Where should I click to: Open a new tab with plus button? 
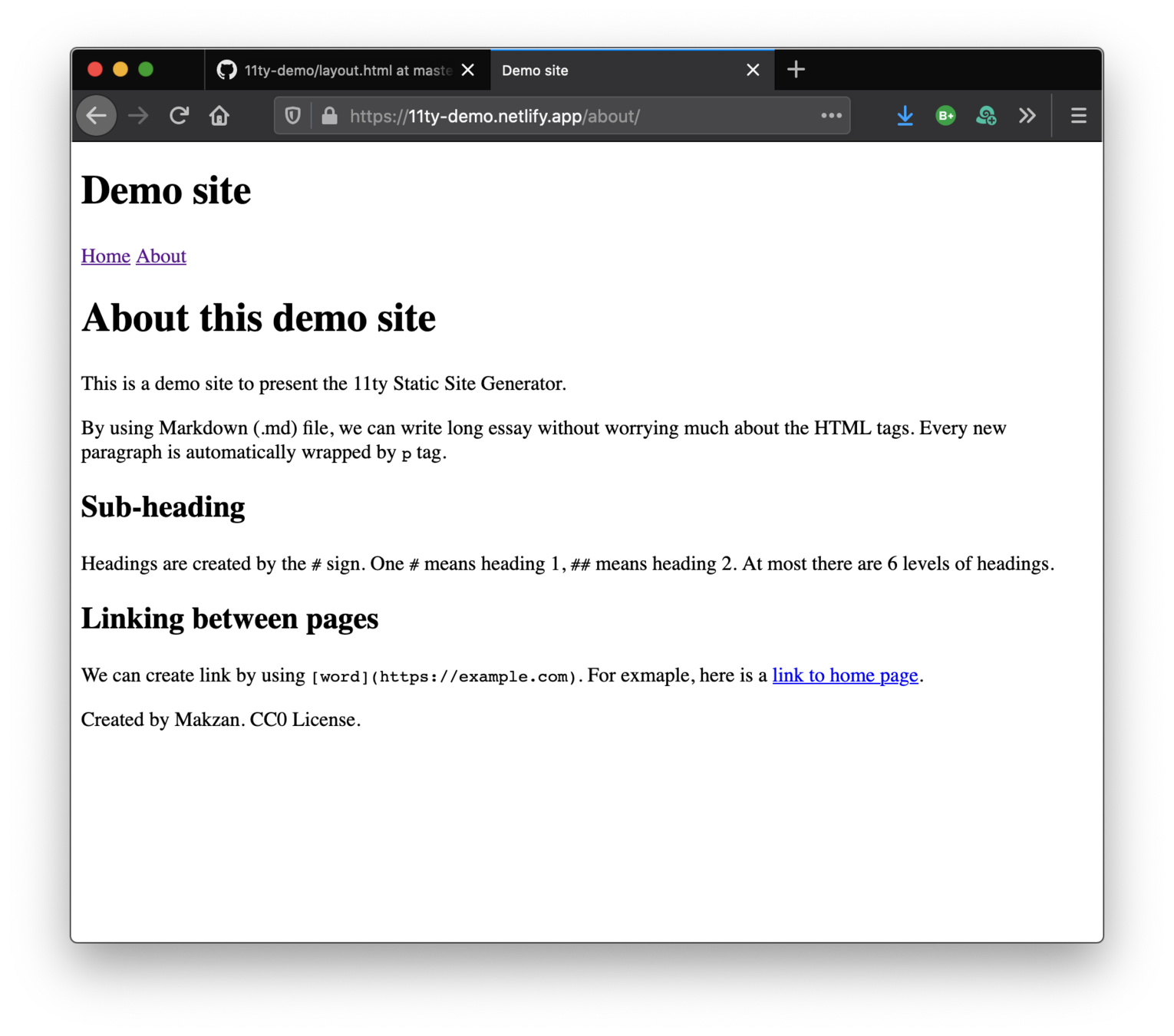[796, 70]
